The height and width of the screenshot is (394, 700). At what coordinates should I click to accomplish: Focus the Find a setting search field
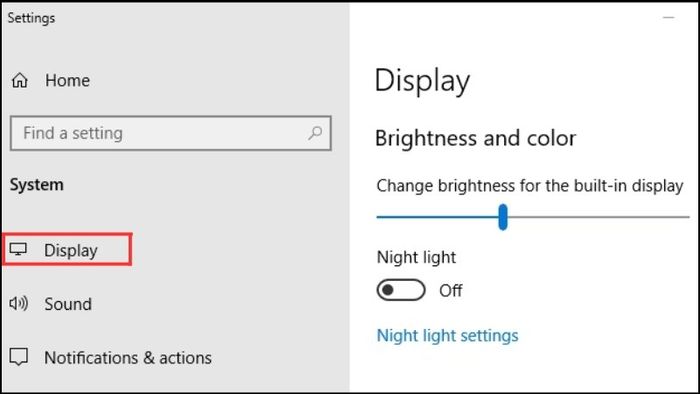[171, 133]
